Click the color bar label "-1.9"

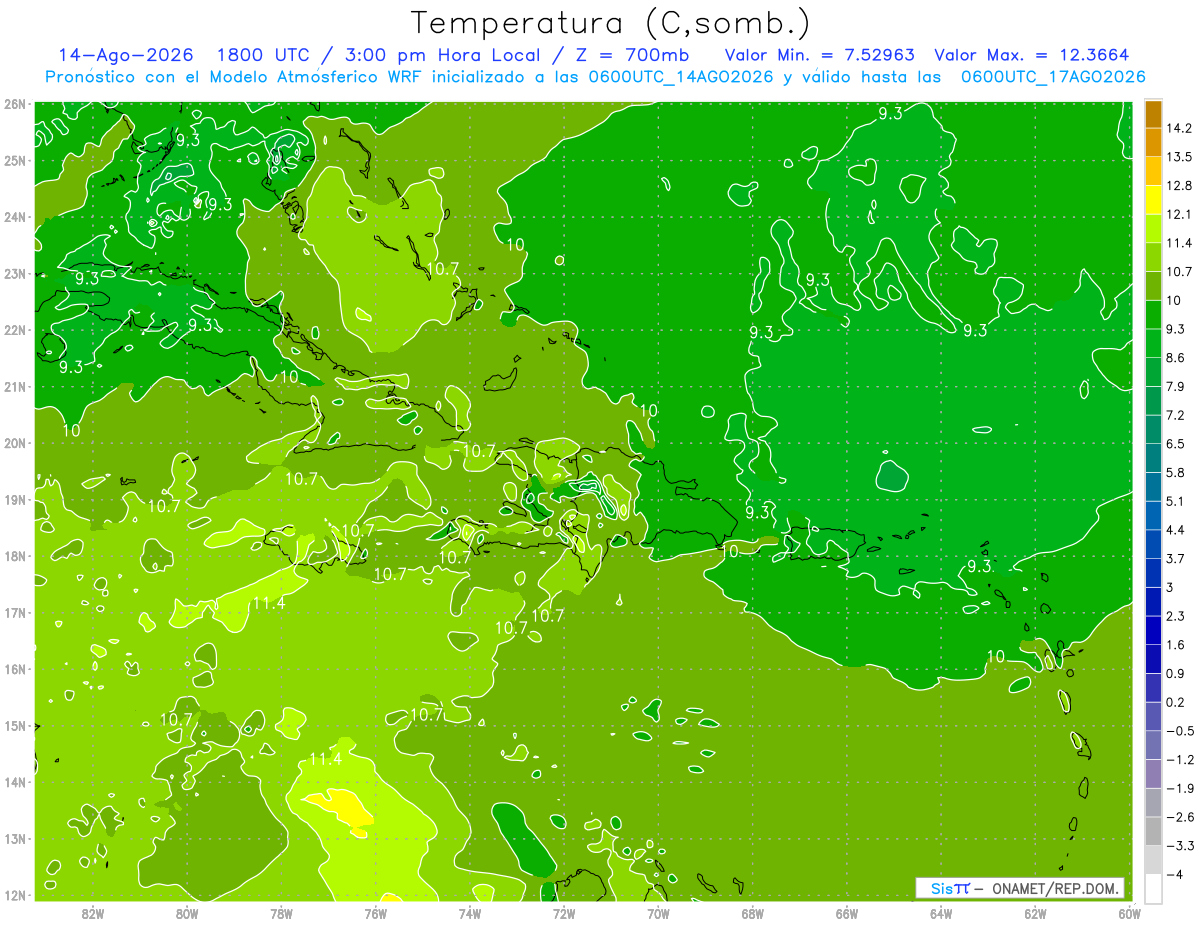[x=1180, y=788]
